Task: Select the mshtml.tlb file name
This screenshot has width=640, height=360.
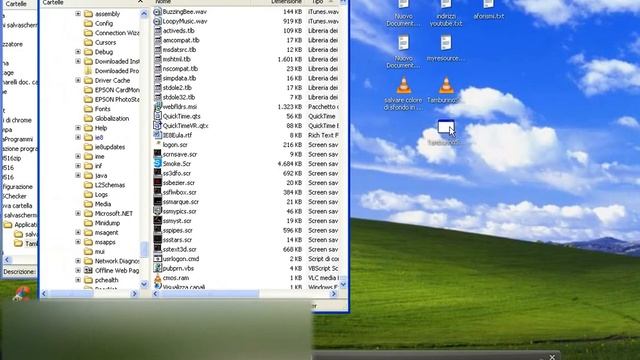Action: coord(176,59)
